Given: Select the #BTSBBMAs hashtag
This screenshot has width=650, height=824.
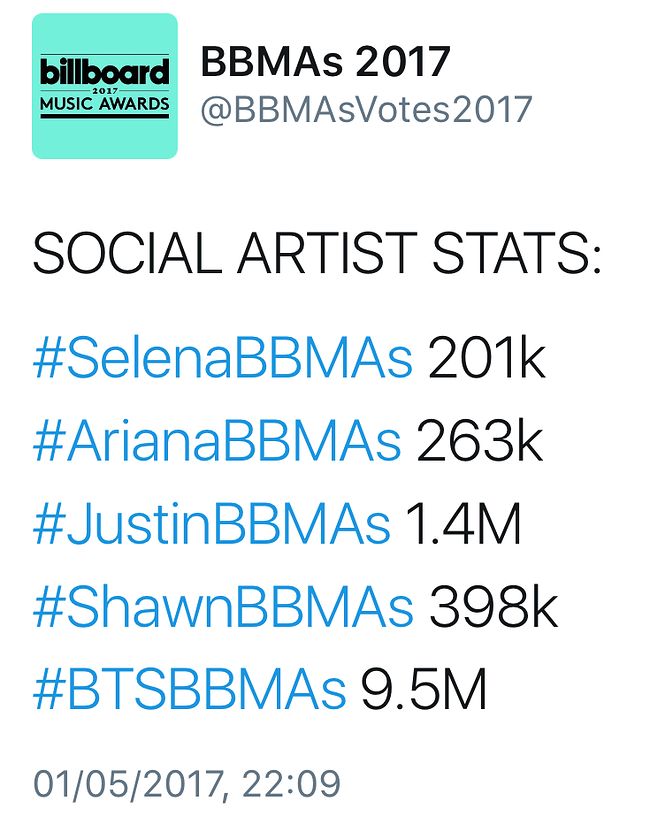Looking at the screenshot, I should (189, 691).
